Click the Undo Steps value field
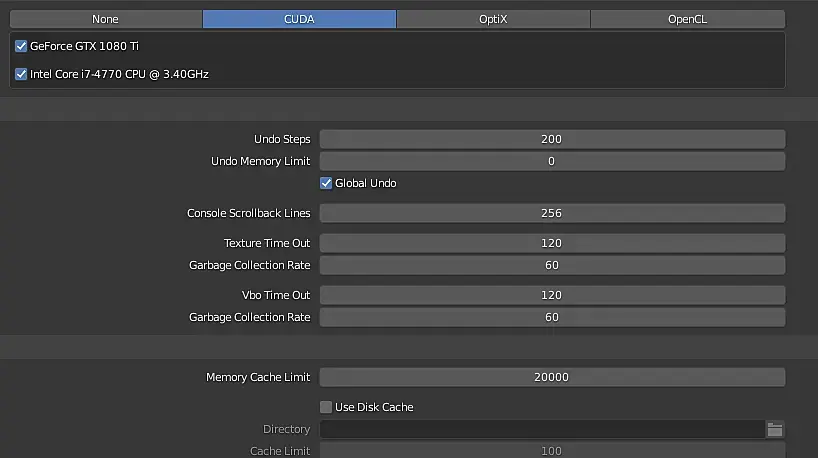Screen dimensions: 818x458 coord(551,139)
